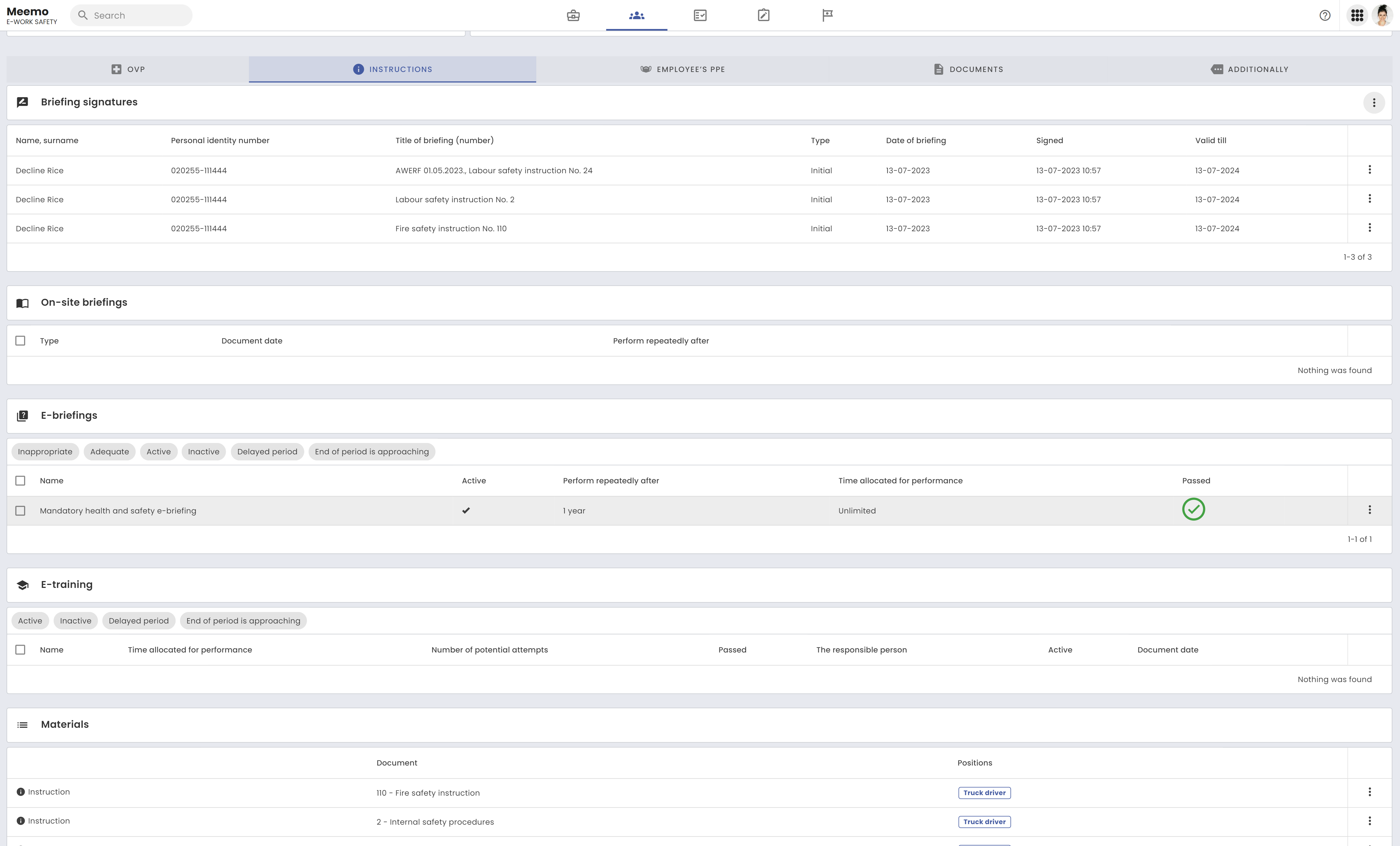This screenshot has height=846, width=1400.
Task: Open row menu for Fire safety instruction No. 110
Action: (x=1369, y=228)
